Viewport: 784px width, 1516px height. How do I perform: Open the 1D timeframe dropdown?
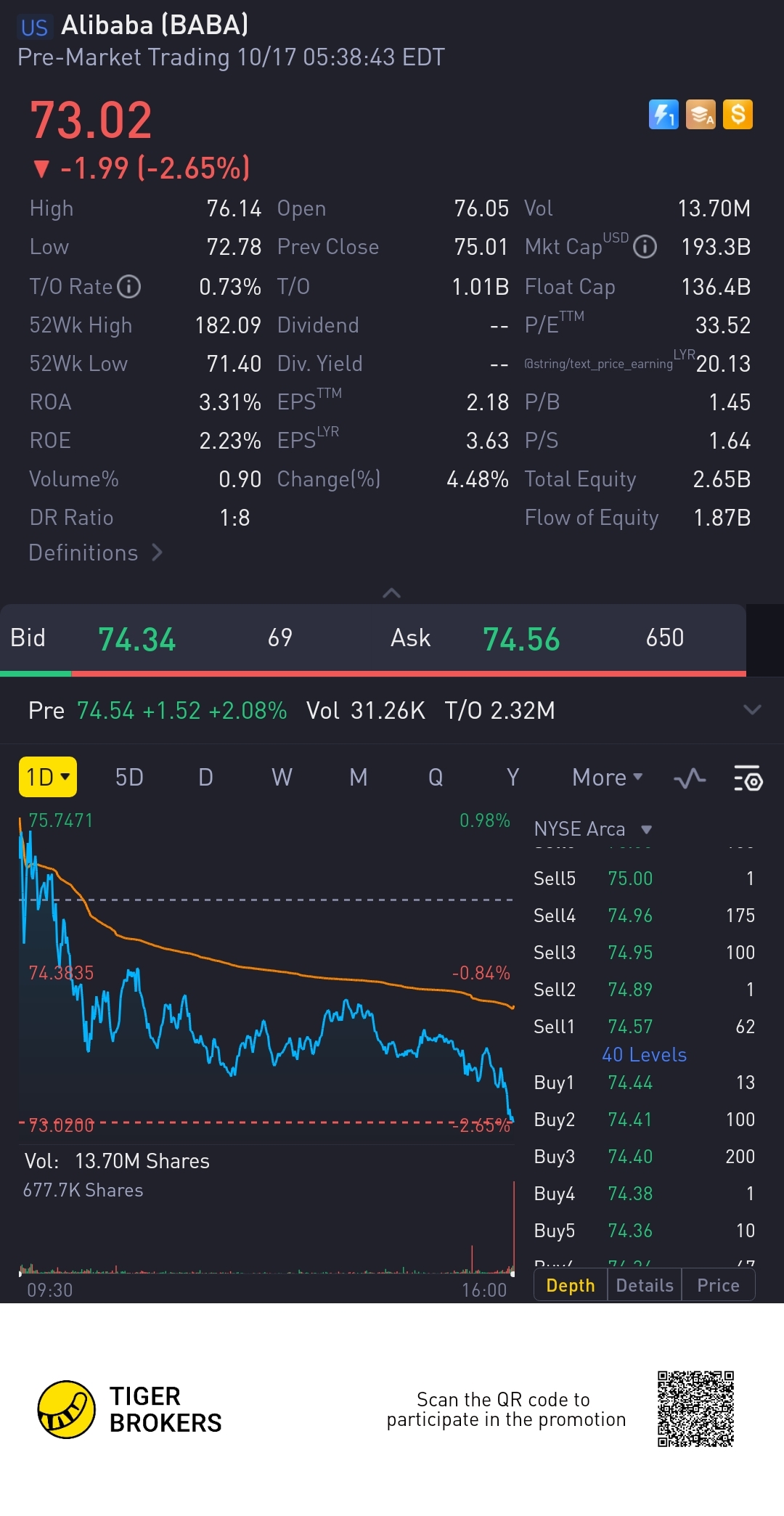pyautogui.click(x=47, y=778)
